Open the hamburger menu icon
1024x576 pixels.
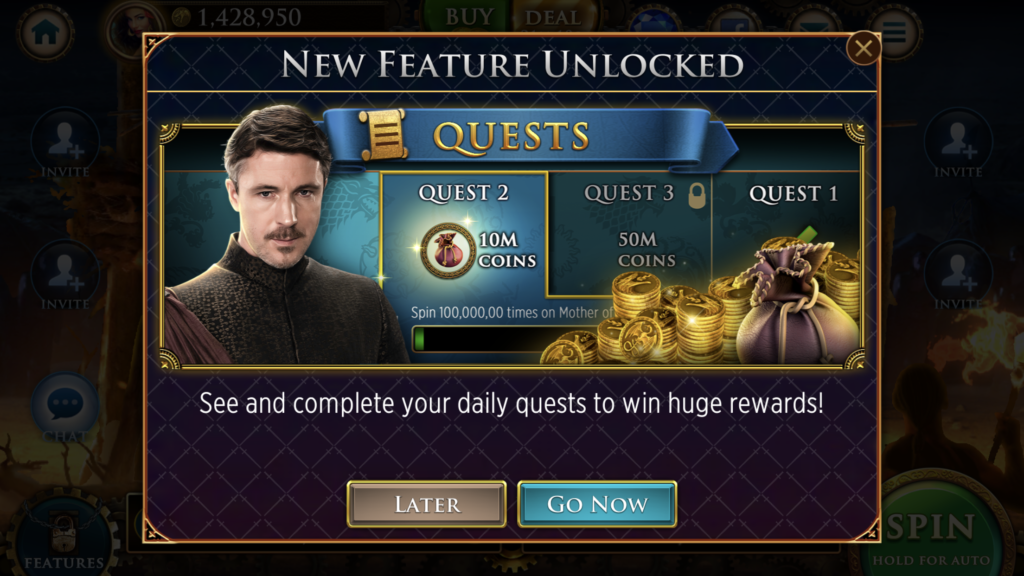895,31
